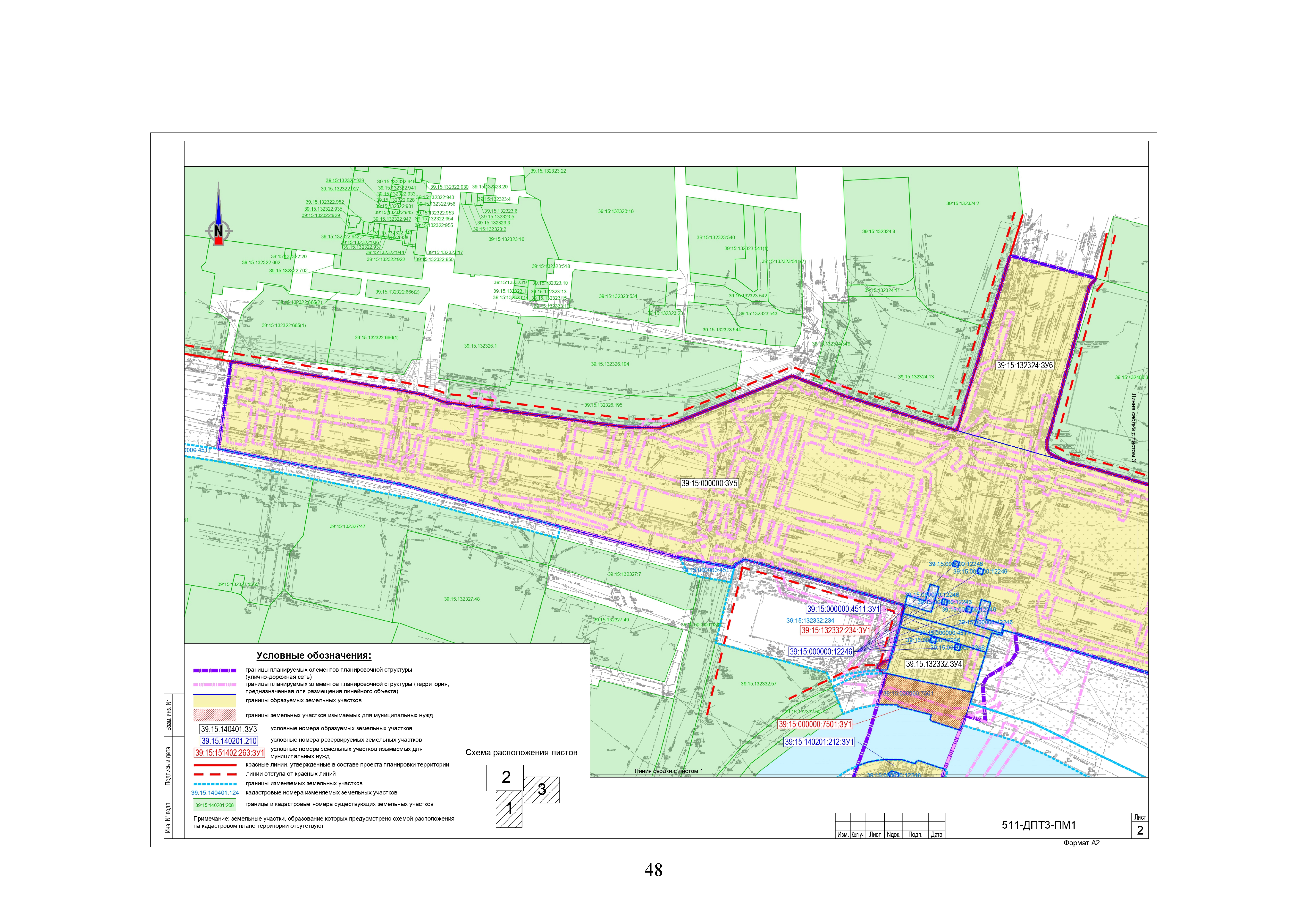The height and width of the screenshot is (924, 1308).
Task: Click the red label 39:15:132332:234:ЗУ1
Action: click(836, 631)
